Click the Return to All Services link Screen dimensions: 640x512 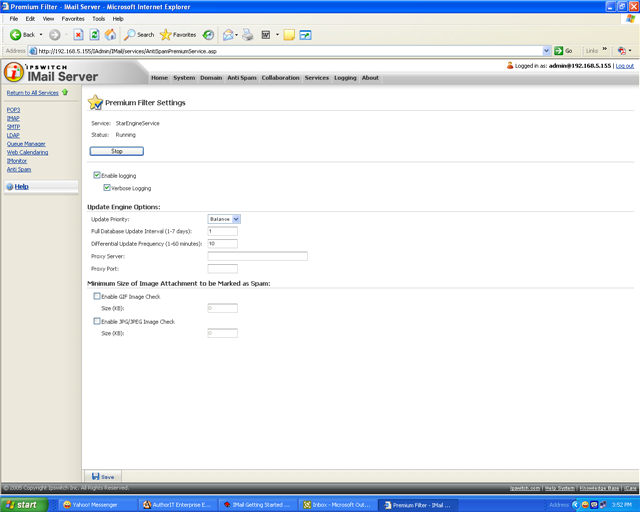pyautogui.click(x=33, y=93)
